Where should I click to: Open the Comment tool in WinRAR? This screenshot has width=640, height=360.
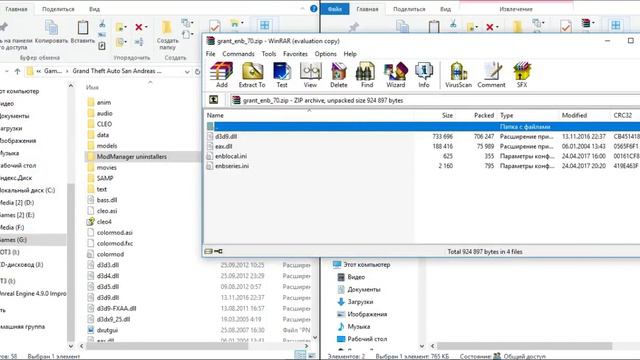coord(491,75)
